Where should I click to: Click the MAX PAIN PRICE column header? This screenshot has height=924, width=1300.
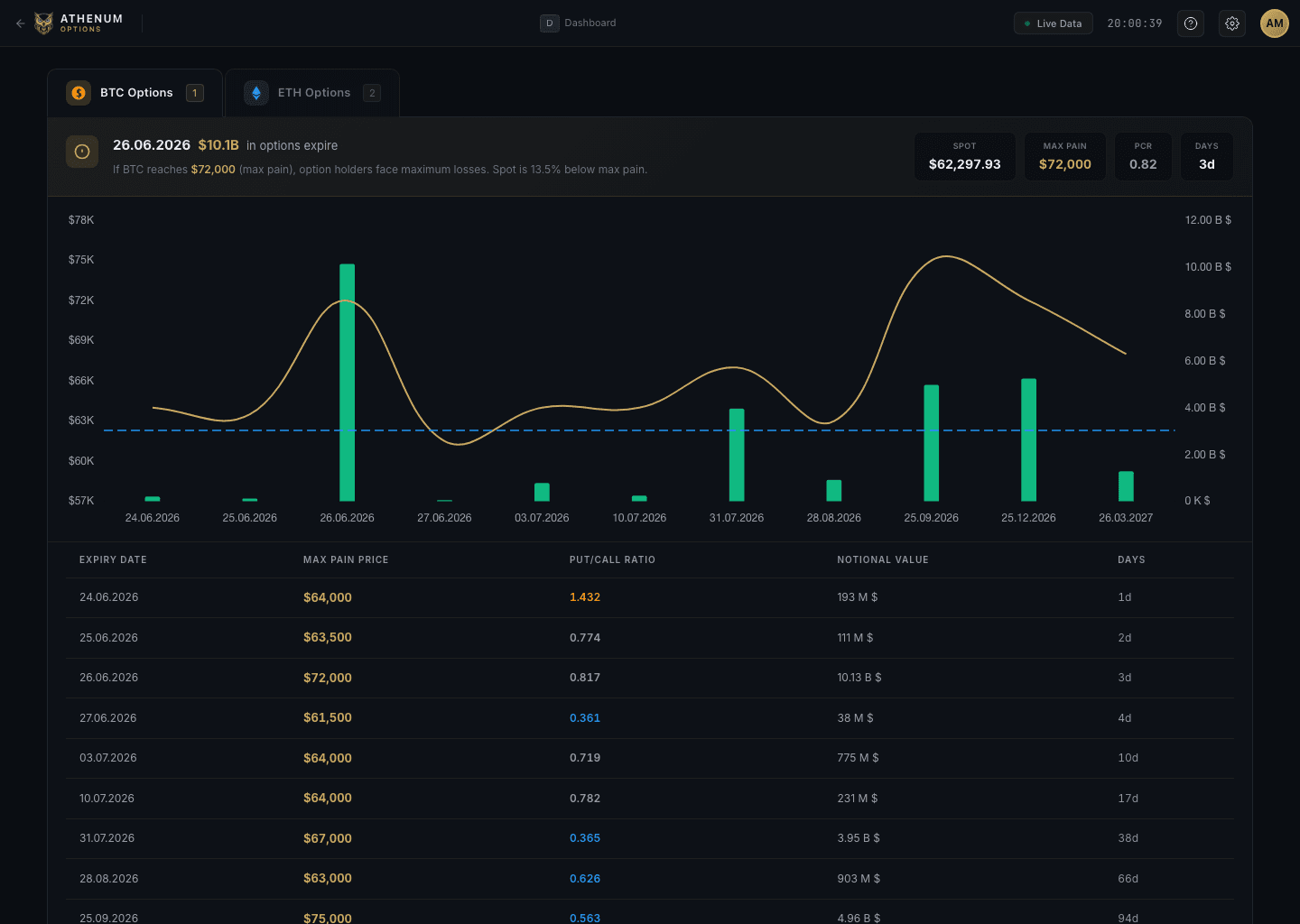pyautogui.click(x=346, y=560)
